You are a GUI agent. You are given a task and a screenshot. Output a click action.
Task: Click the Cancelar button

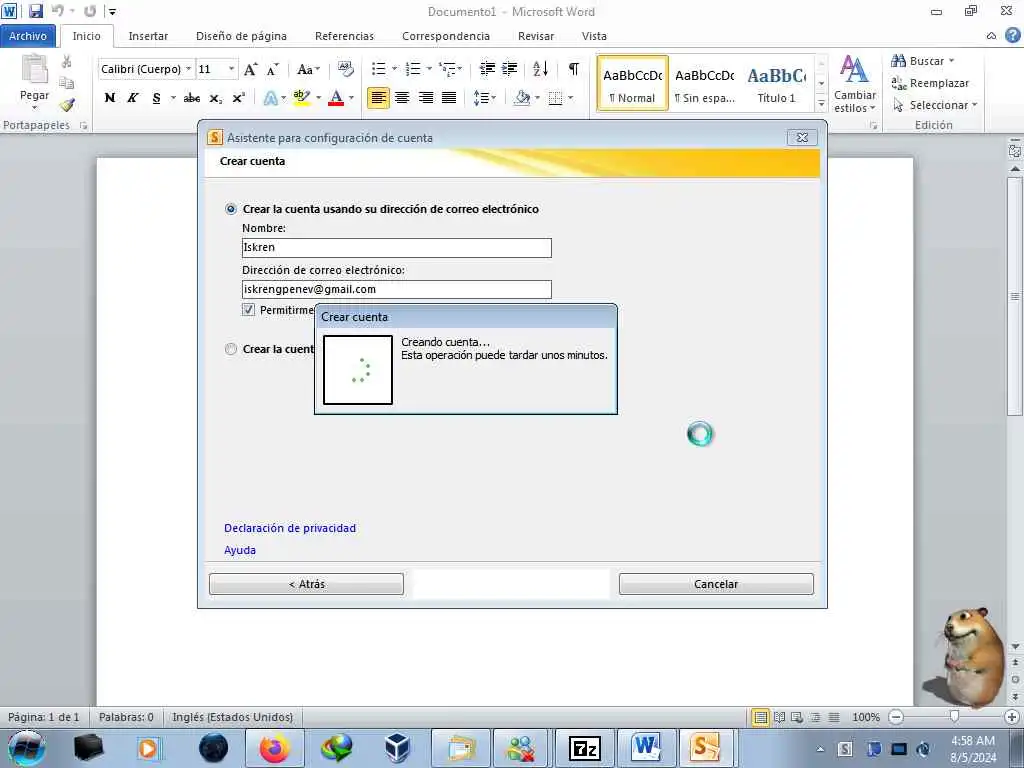click(716, 584)
